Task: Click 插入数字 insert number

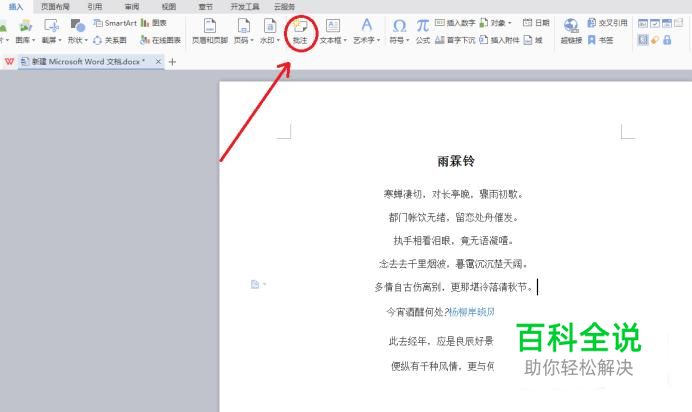Action: (455, 23)
